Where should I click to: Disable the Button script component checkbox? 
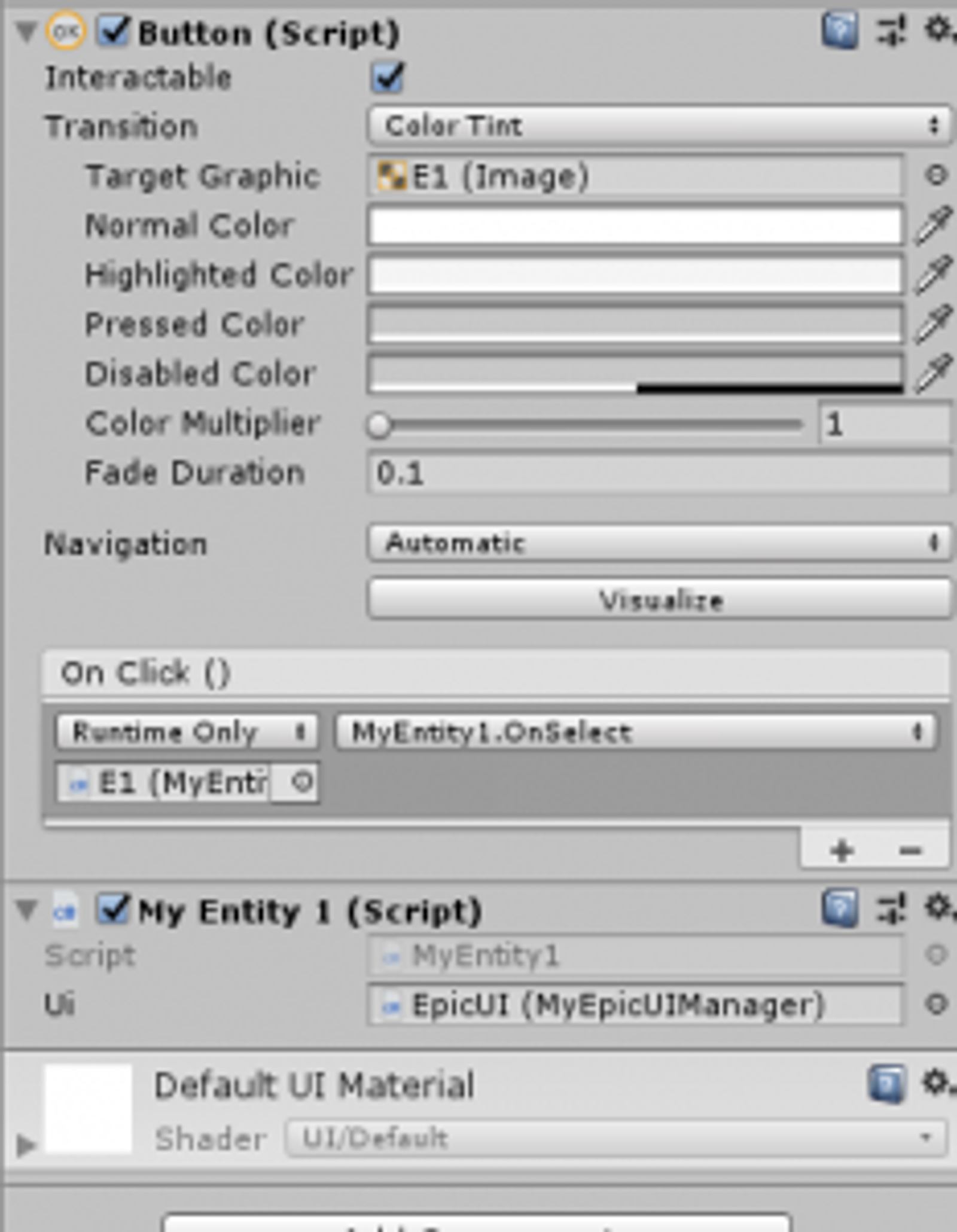[x=113, y=31]
